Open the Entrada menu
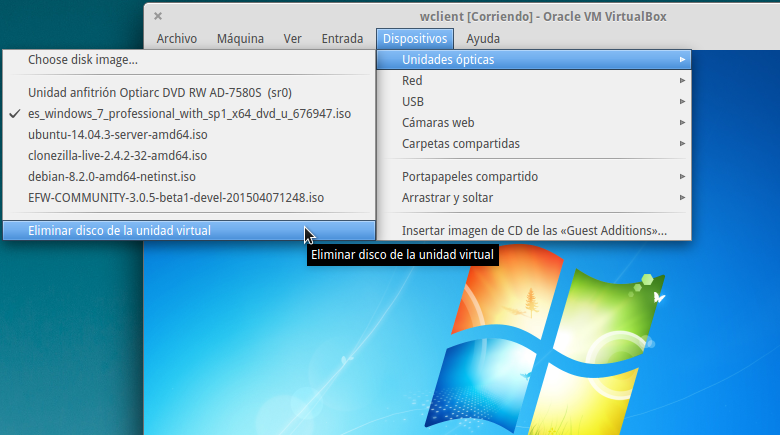The width and height of the screenshot is (780, 435). pos(342,39)
